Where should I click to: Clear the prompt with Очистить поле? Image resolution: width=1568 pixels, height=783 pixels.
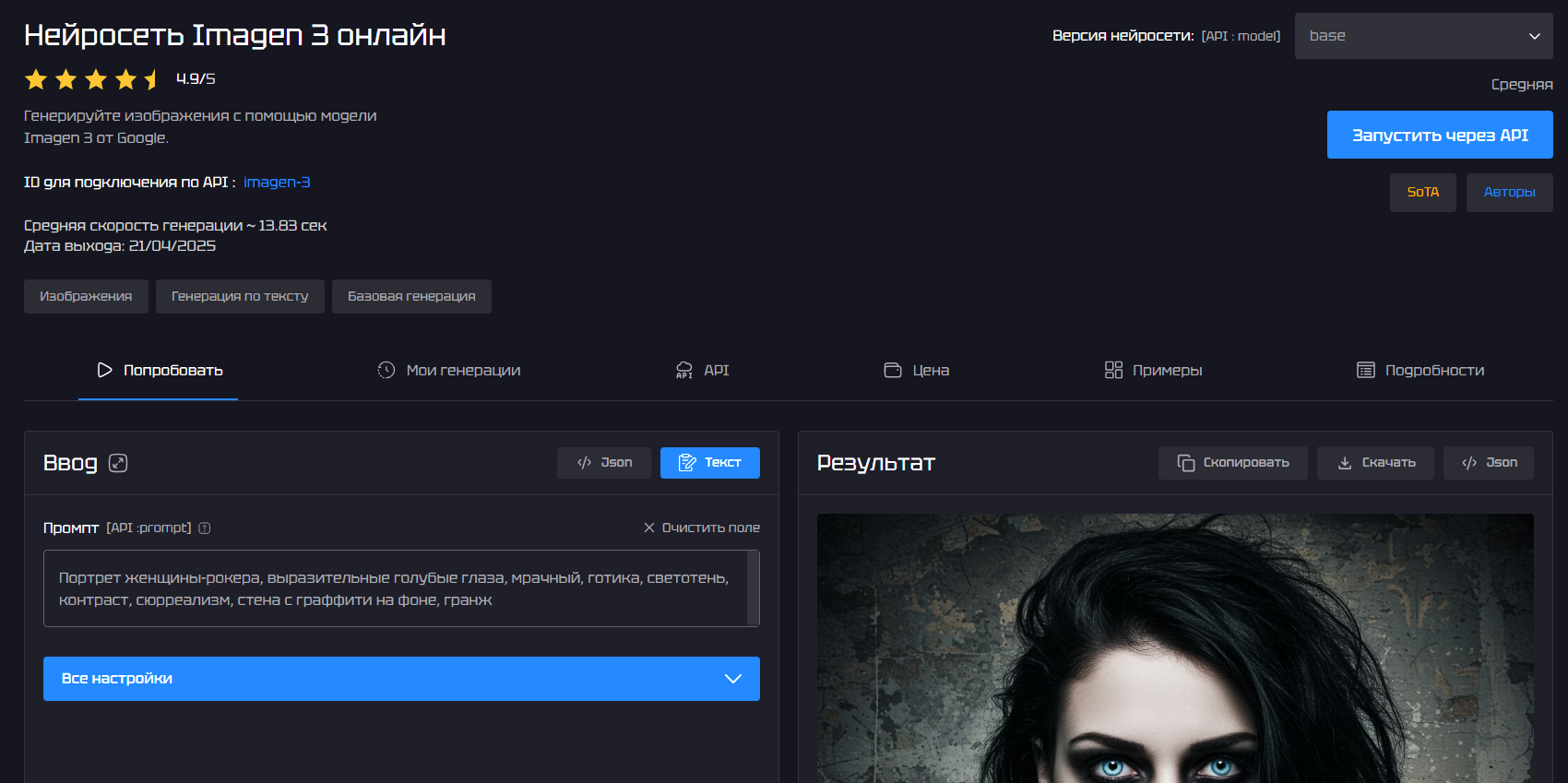(702, 528)
